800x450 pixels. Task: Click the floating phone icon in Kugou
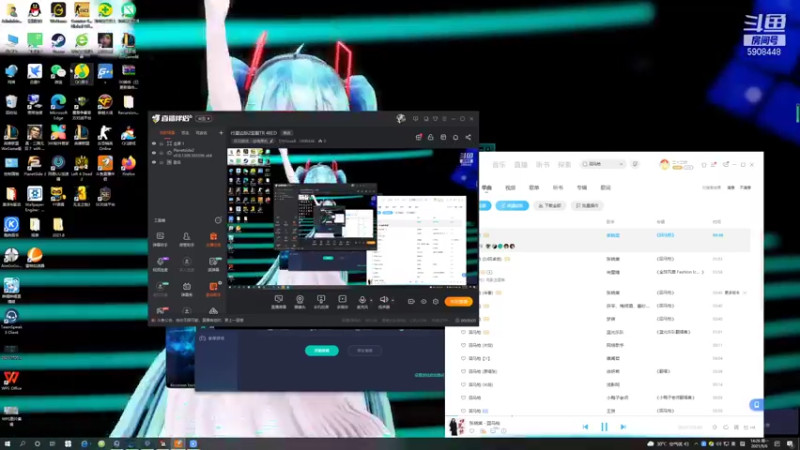point(756,405)
